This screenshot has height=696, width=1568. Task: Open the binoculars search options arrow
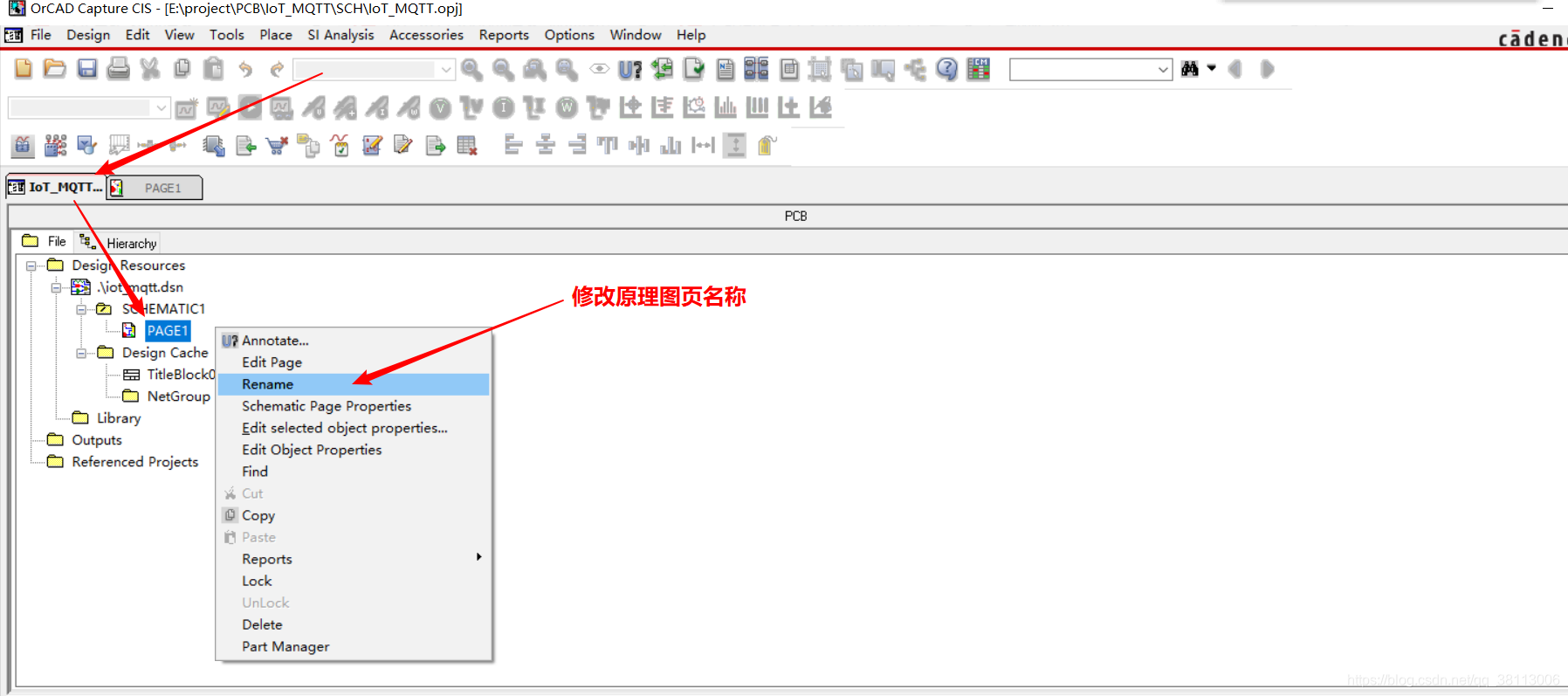pos(1212,68)
